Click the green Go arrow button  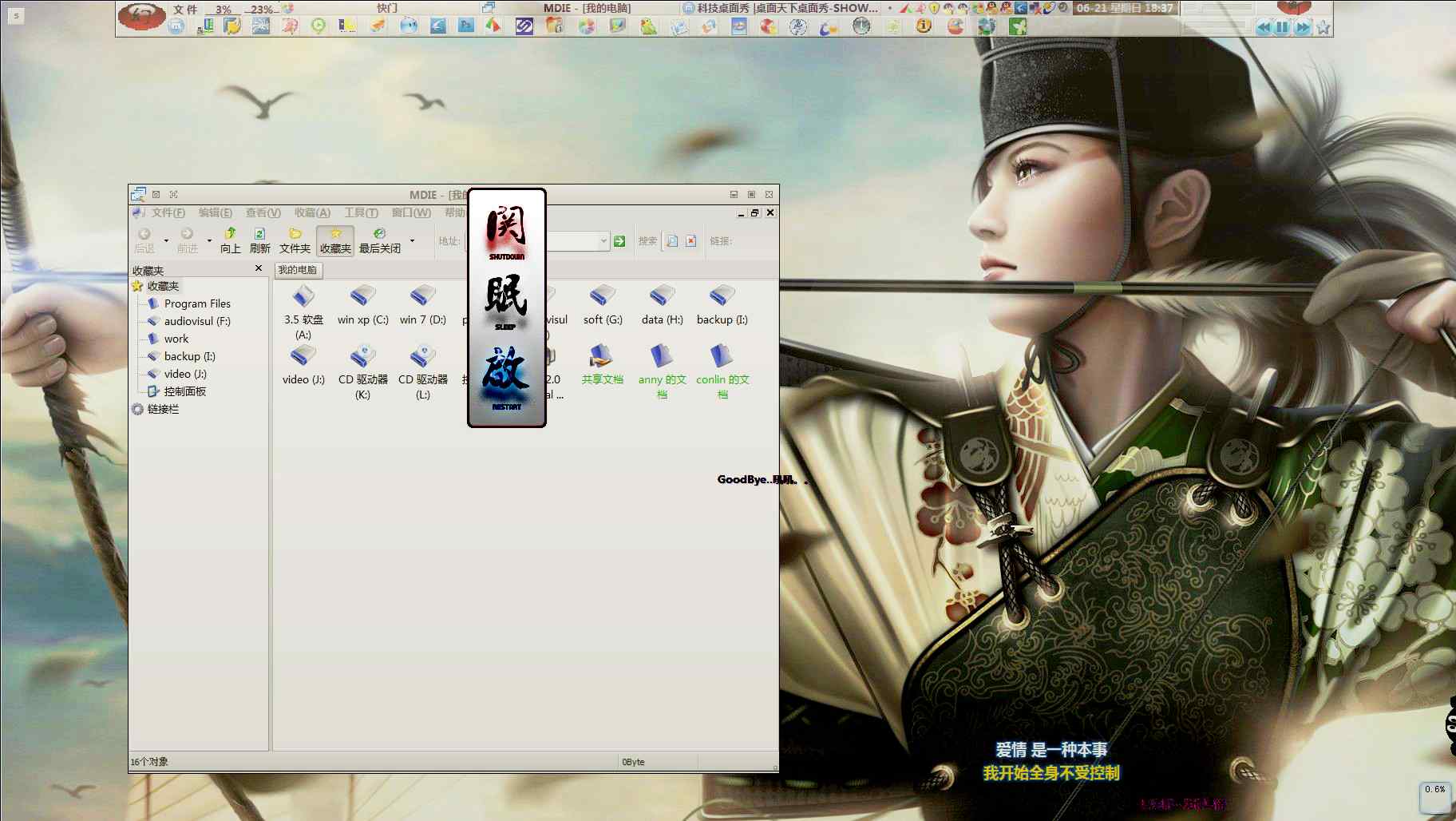(619, 240)
